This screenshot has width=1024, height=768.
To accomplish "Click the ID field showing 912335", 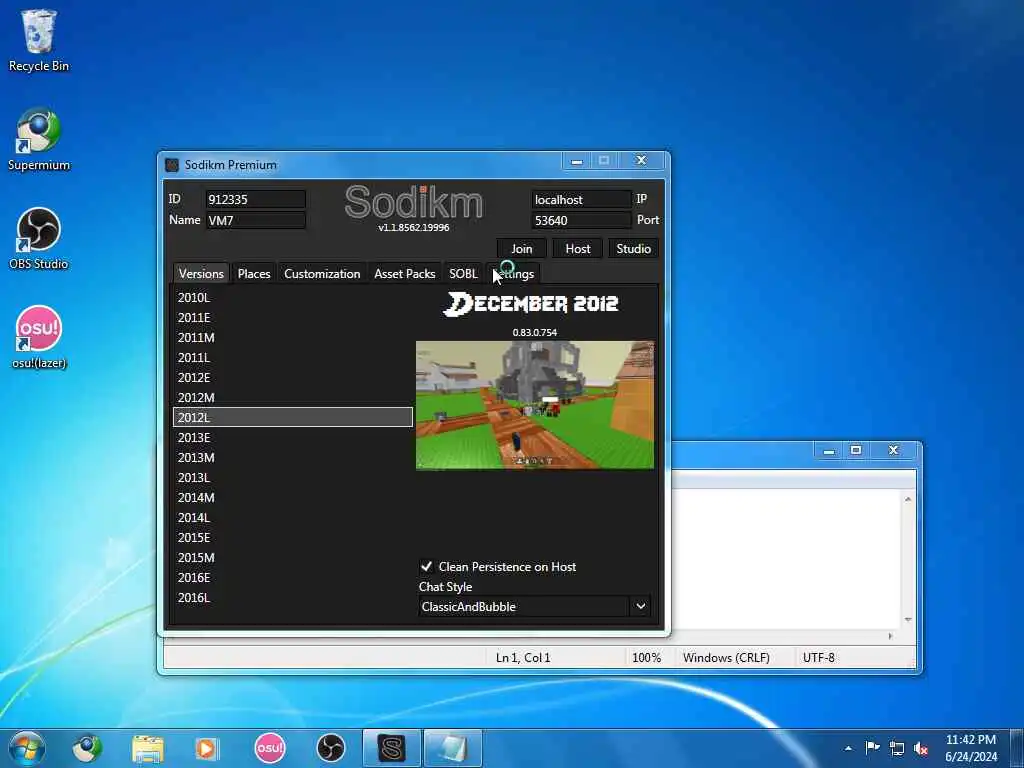I will coord(255,199).
